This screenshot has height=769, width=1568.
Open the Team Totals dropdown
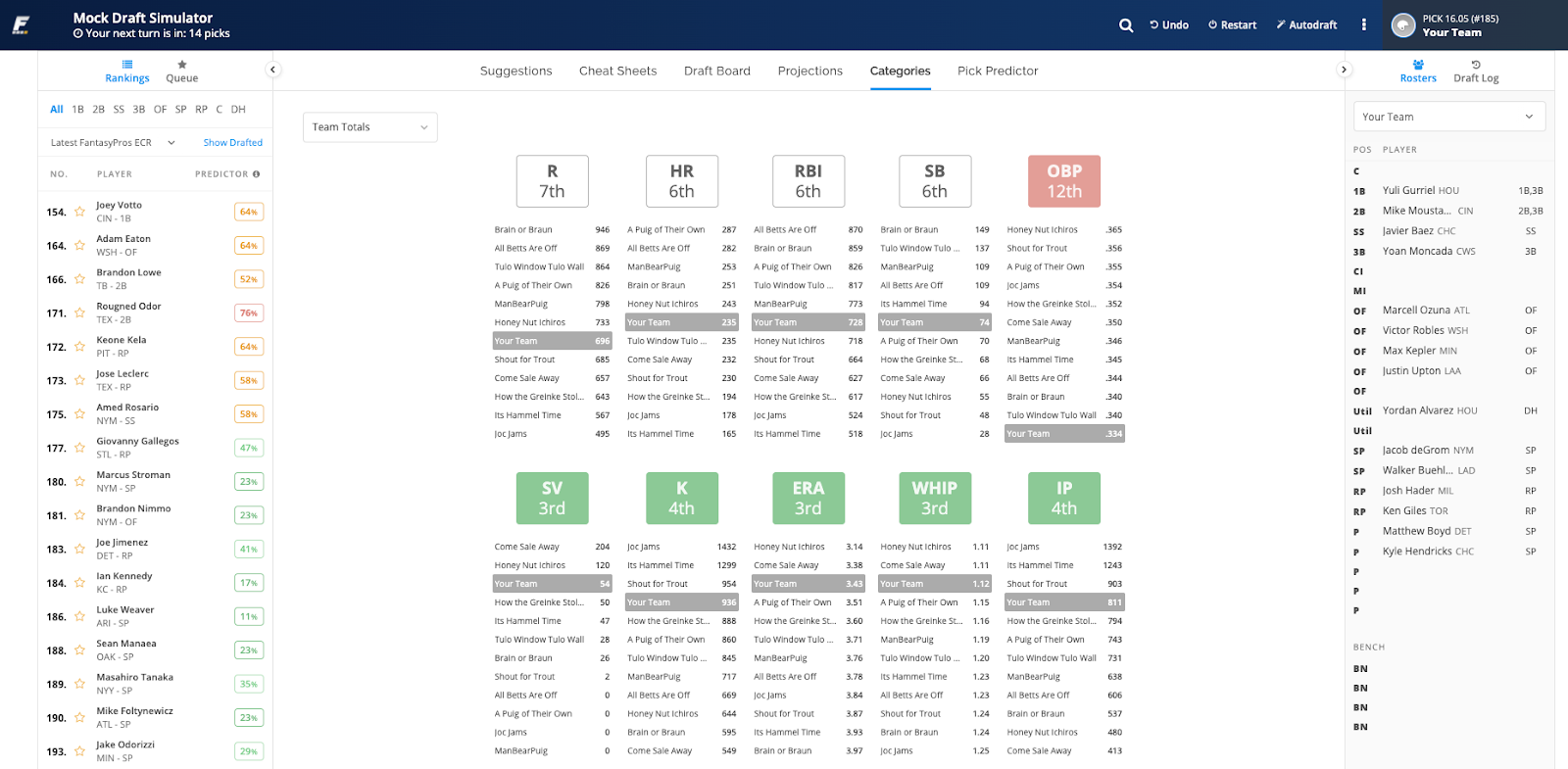coord(370,127)
